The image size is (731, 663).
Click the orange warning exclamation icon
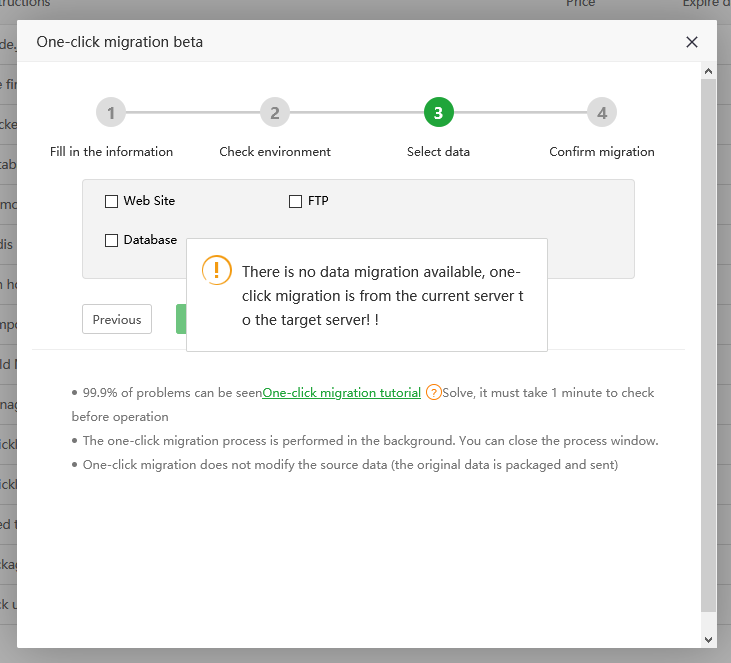pos(217,271)
